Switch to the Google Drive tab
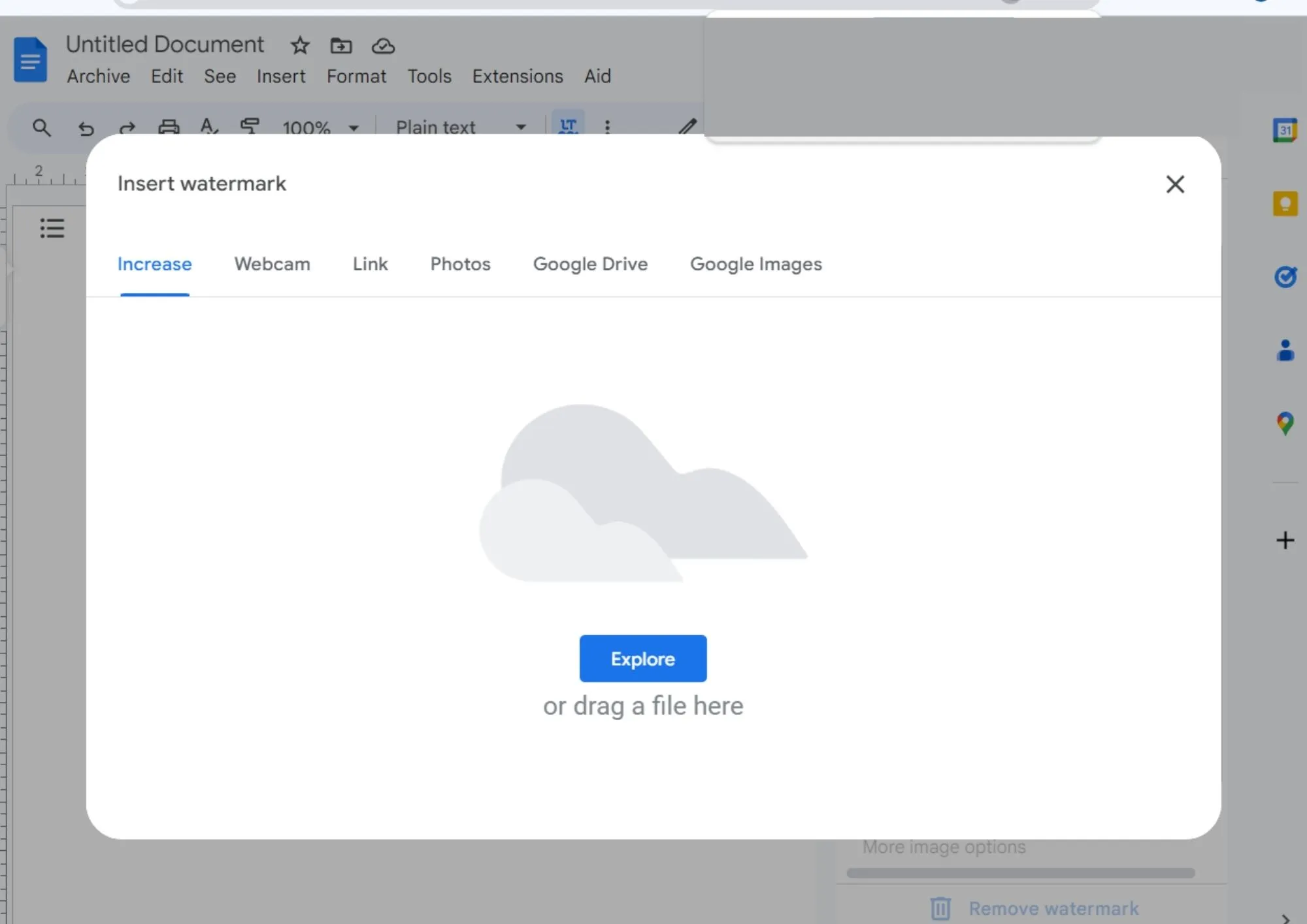 (x=590, y=264)
